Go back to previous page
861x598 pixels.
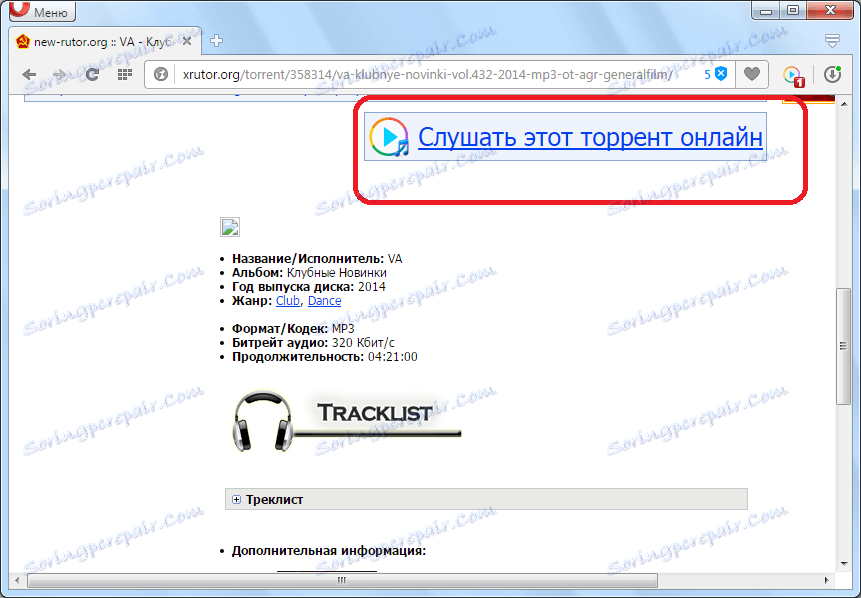(x=29, y=75)
